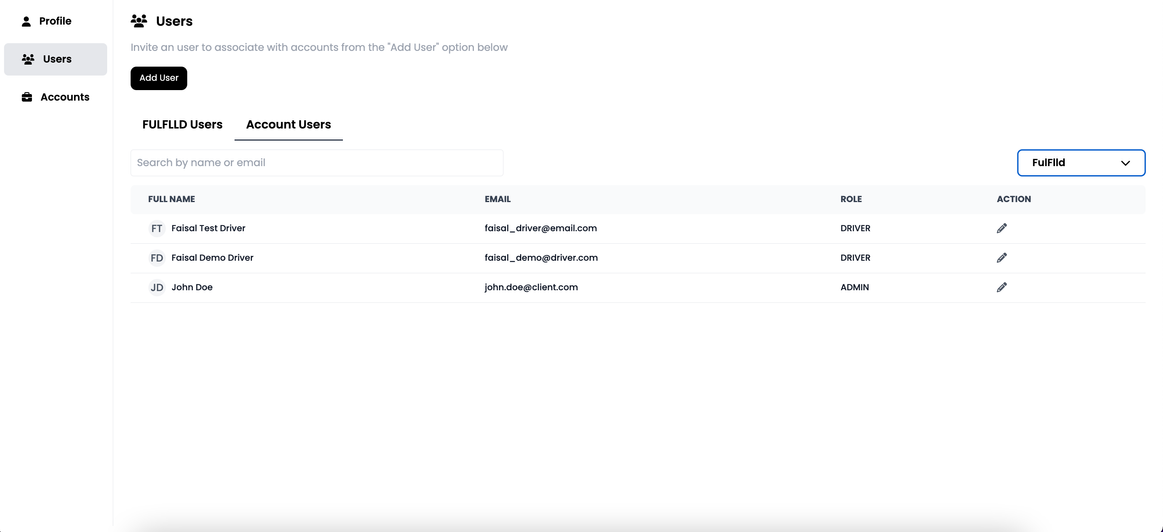Click the pencil edit icon for Faisal Test Driver
The width and height of the screenshot is (1163, 532).
pyautogui.click(x=1001, y=228)
